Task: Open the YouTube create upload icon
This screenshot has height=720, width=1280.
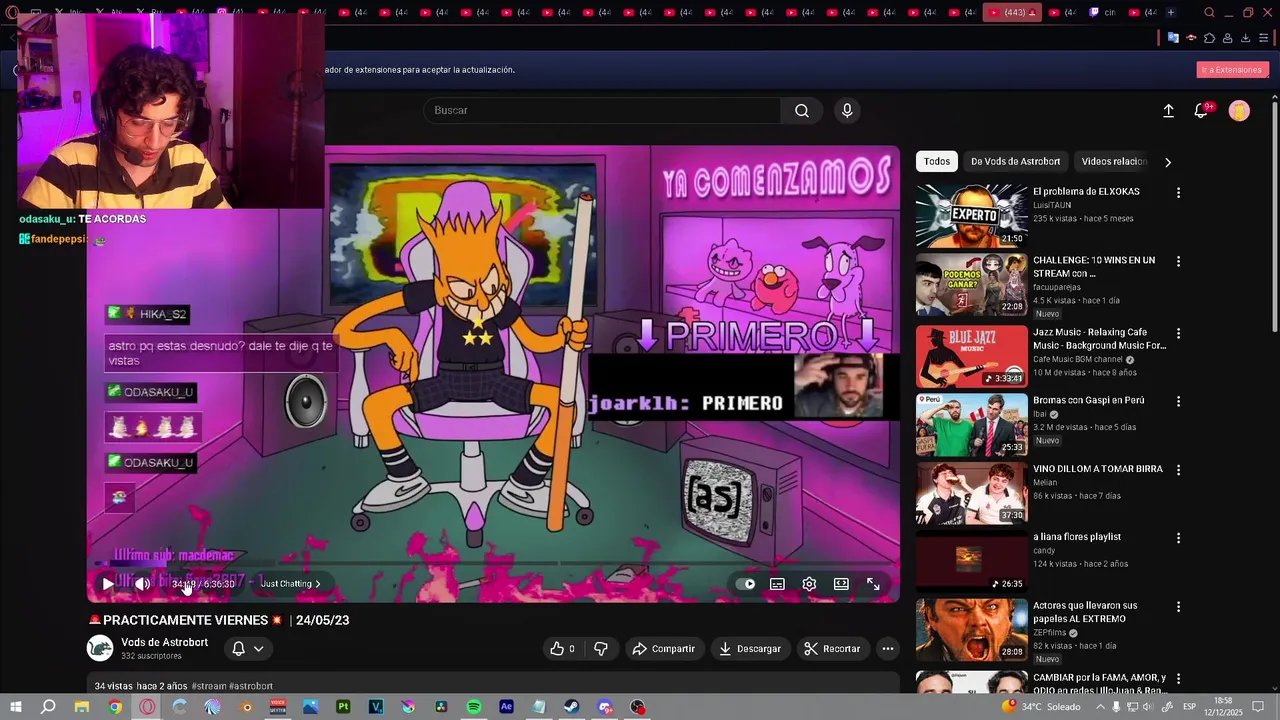Action: pos(1168,111)
